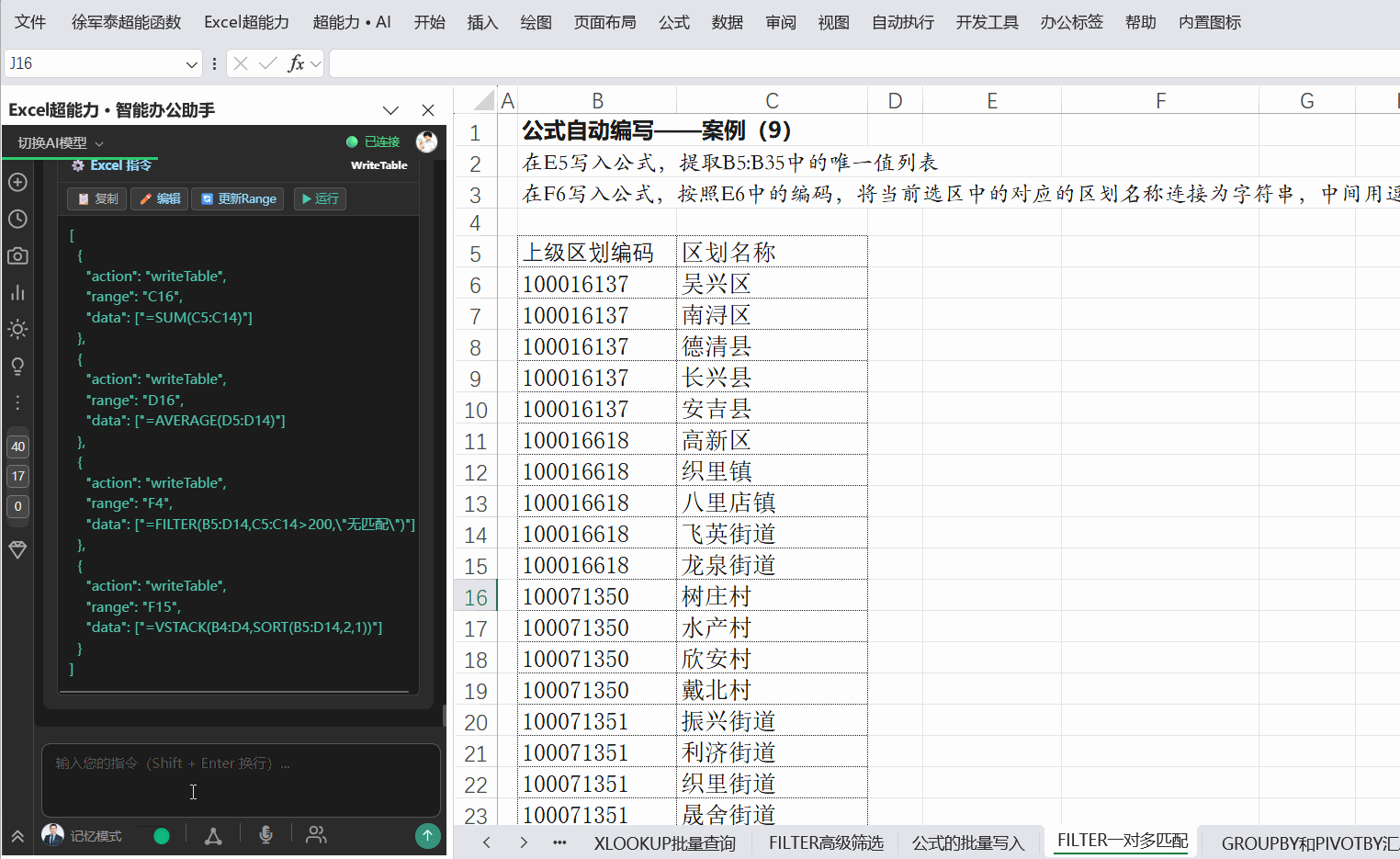1400x859 pixels.
Task: Click the microphone voice input icon
Action: click(x=265, y=834)
